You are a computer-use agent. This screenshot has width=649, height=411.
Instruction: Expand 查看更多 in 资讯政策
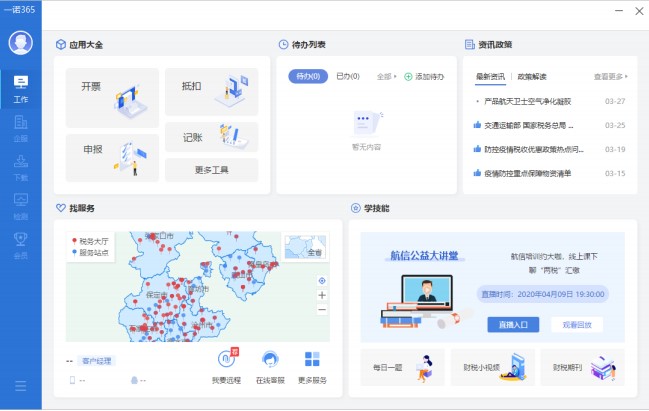pyautogui.click(x=611, y=76)
